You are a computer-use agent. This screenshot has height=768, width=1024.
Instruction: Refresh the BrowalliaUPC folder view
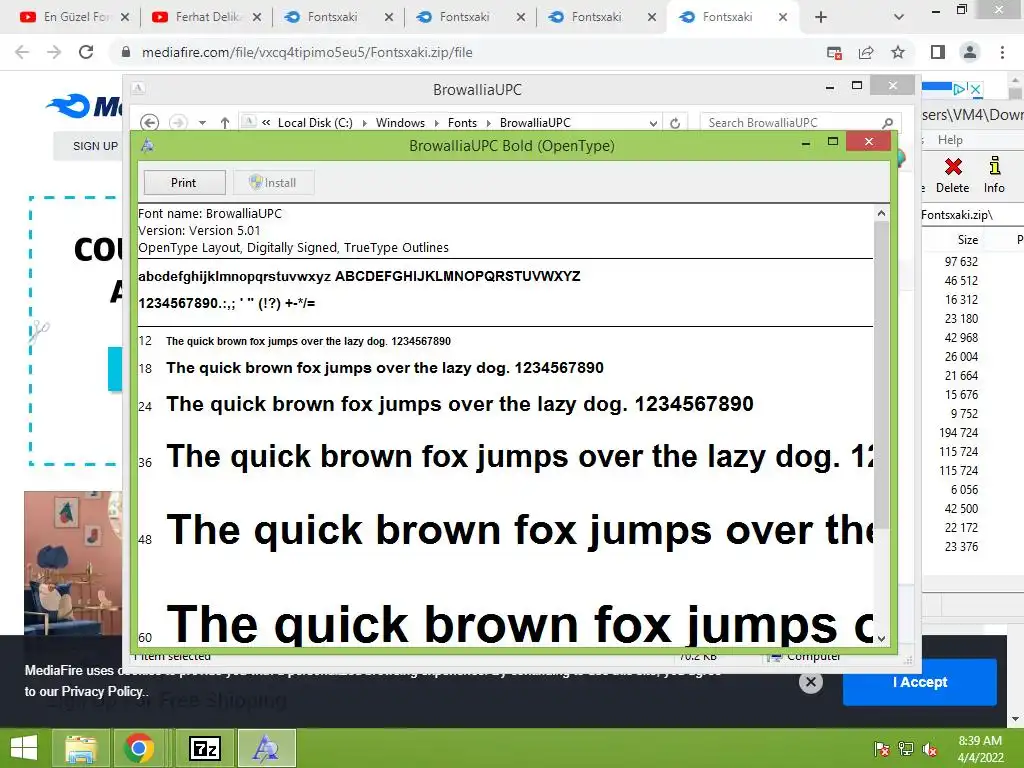coord(675,123)
